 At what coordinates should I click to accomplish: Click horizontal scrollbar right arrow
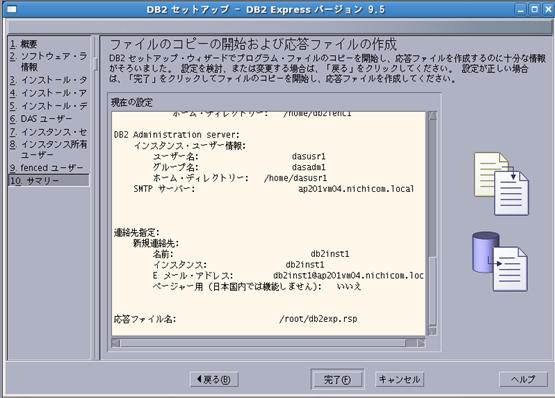(x=421, y=343)
